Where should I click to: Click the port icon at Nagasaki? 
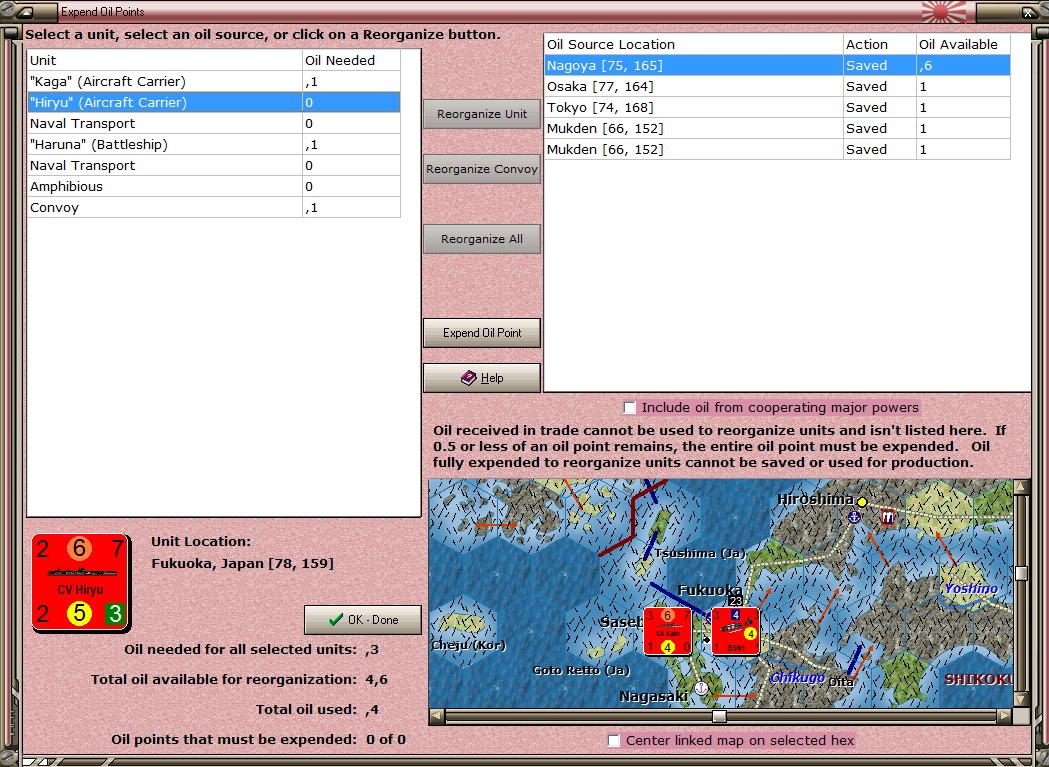click(701, 687)
